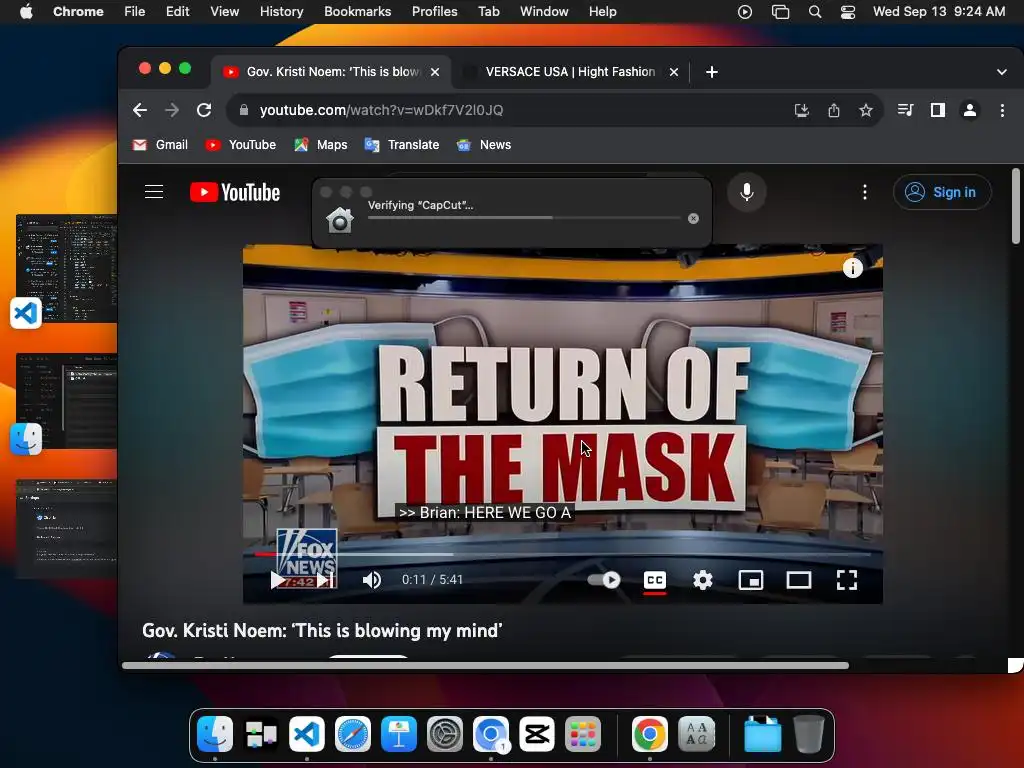Open a new tab
The width and height of the screenshot is (1024, 768).
(x=712, y=72)
